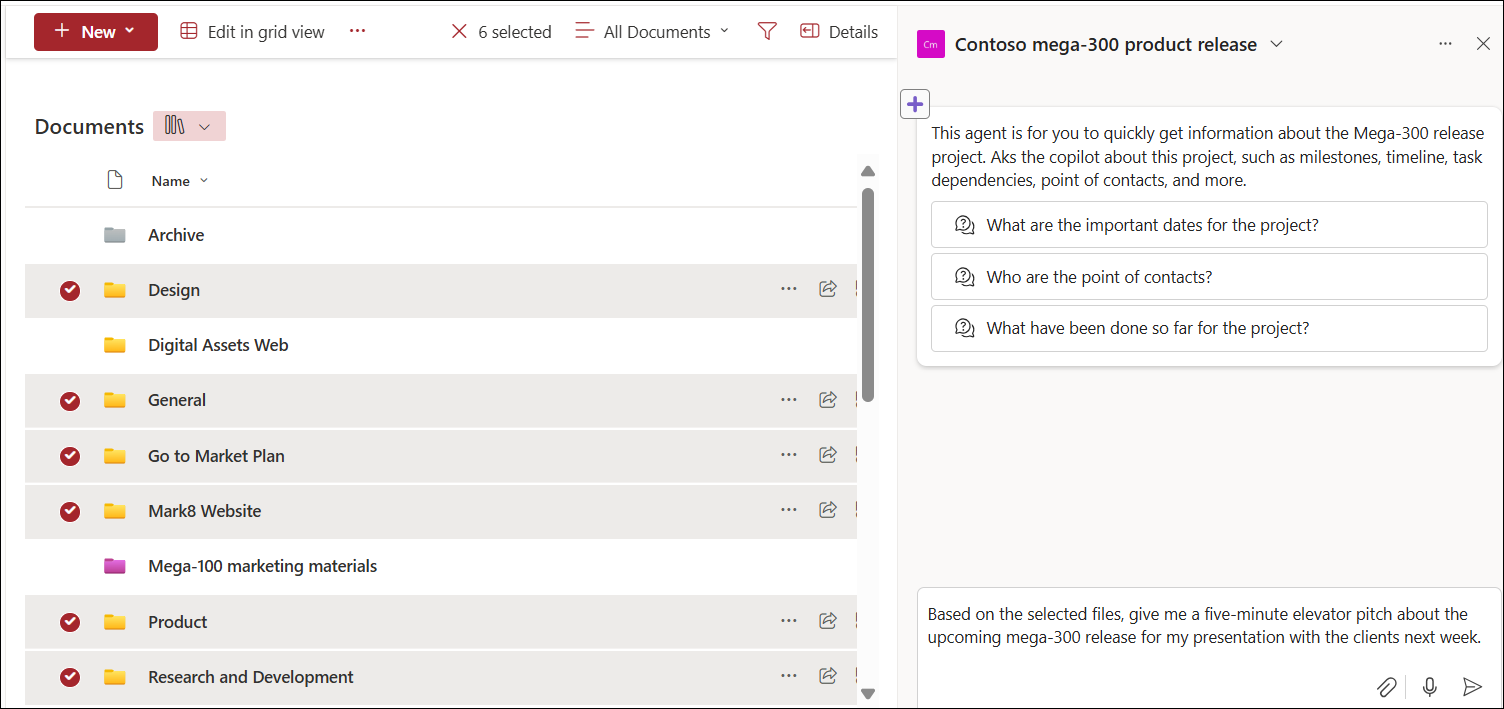Open the filter pane icon
1504x709 pixels.
pyautogui.click(x=766, y=31)
